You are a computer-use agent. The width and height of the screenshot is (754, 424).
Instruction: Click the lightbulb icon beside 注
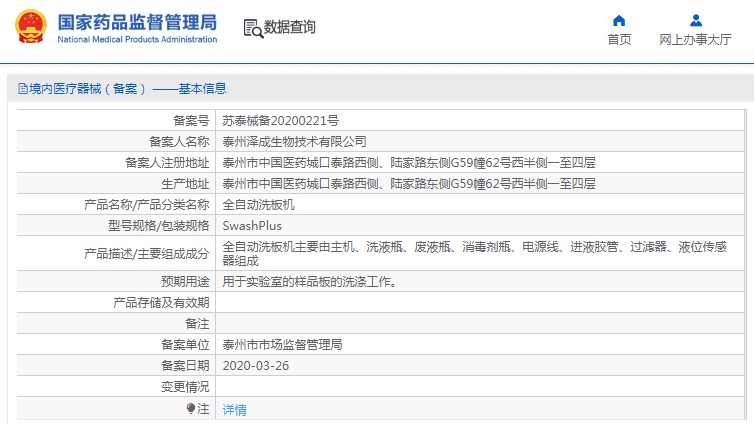click(x=191, y=409)
